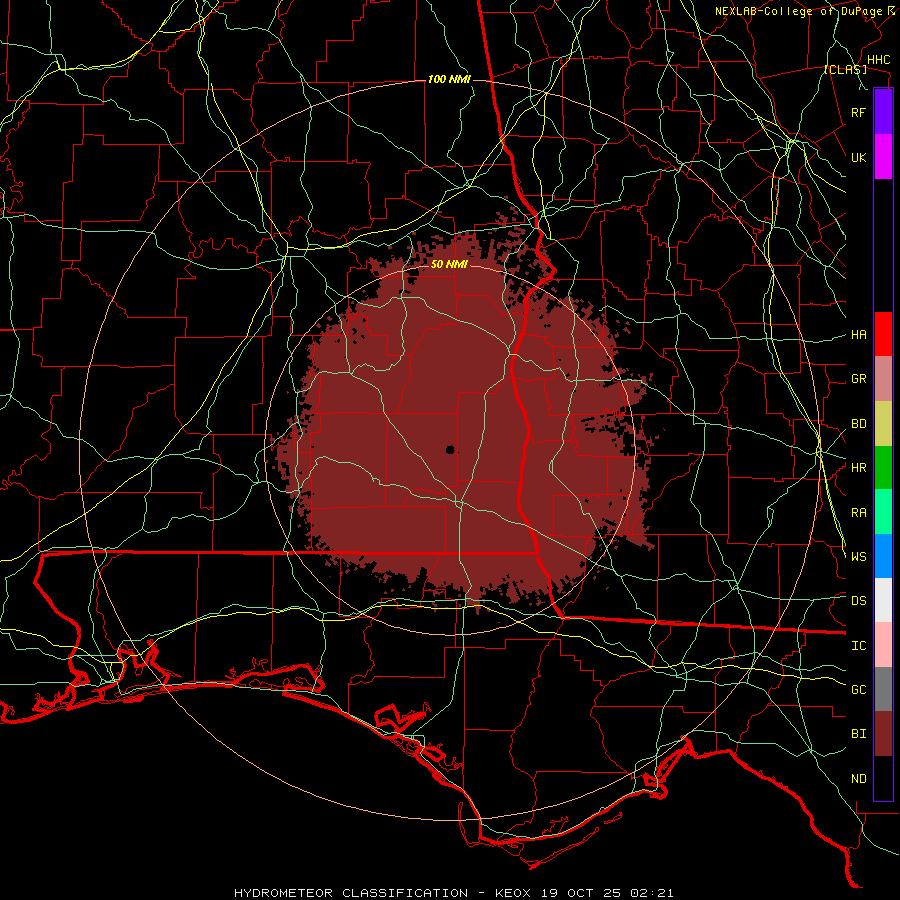Select the dusty pink GR legend swatch
The image size is (900, 900).
point(883,379)
